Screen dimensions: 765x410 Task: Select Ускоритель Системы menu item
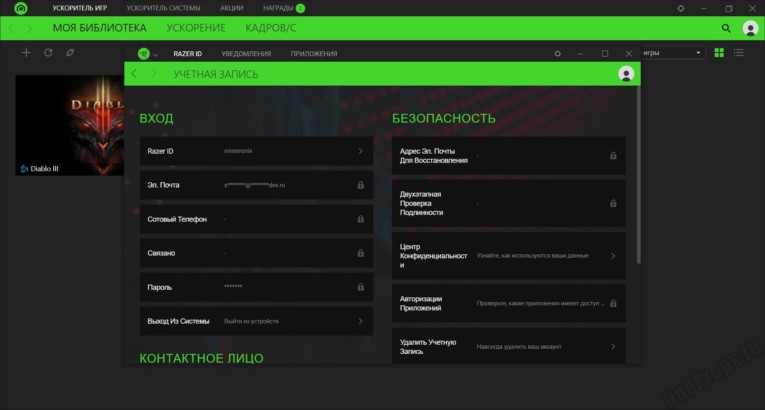(x=163, y=8)
